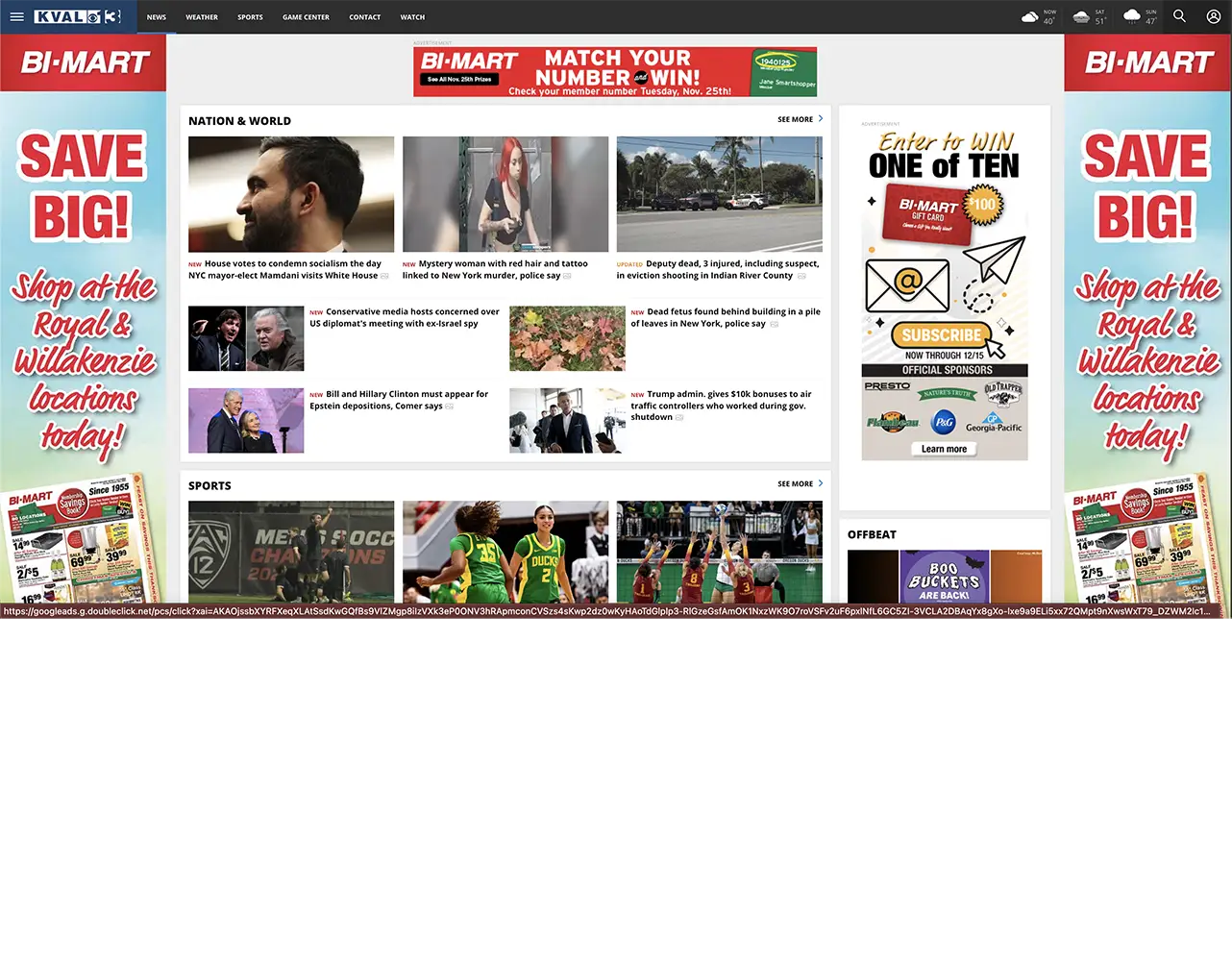View the current 40° weather conditions icon

point(1029,17)
